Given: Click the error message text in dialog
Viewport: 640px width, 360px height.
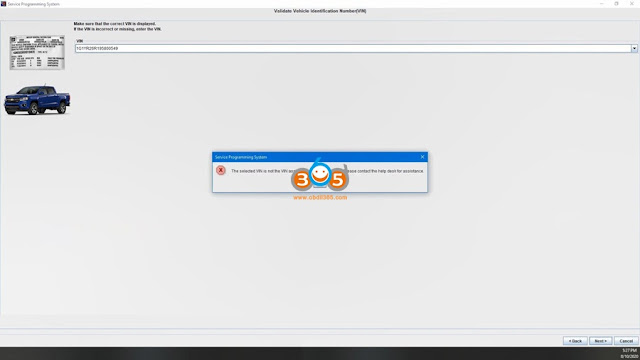Looking at the screenshot, I should coord(327,171).
